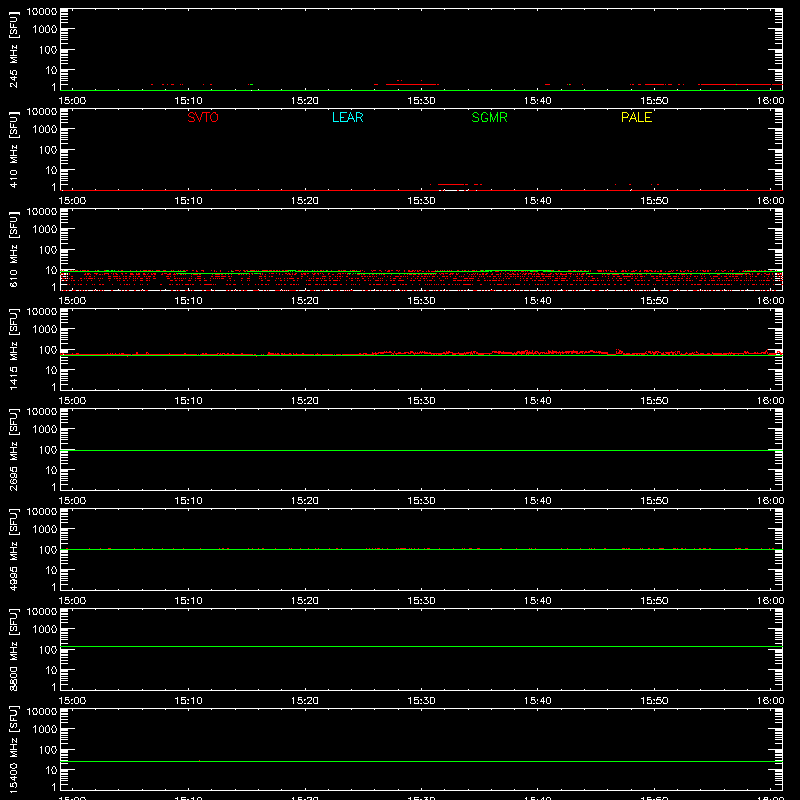Click 15:40 time label under 410 MHz panel
The width and height of the screenshot is (800, 800).
pyautogui.click(x=538, y=201)
